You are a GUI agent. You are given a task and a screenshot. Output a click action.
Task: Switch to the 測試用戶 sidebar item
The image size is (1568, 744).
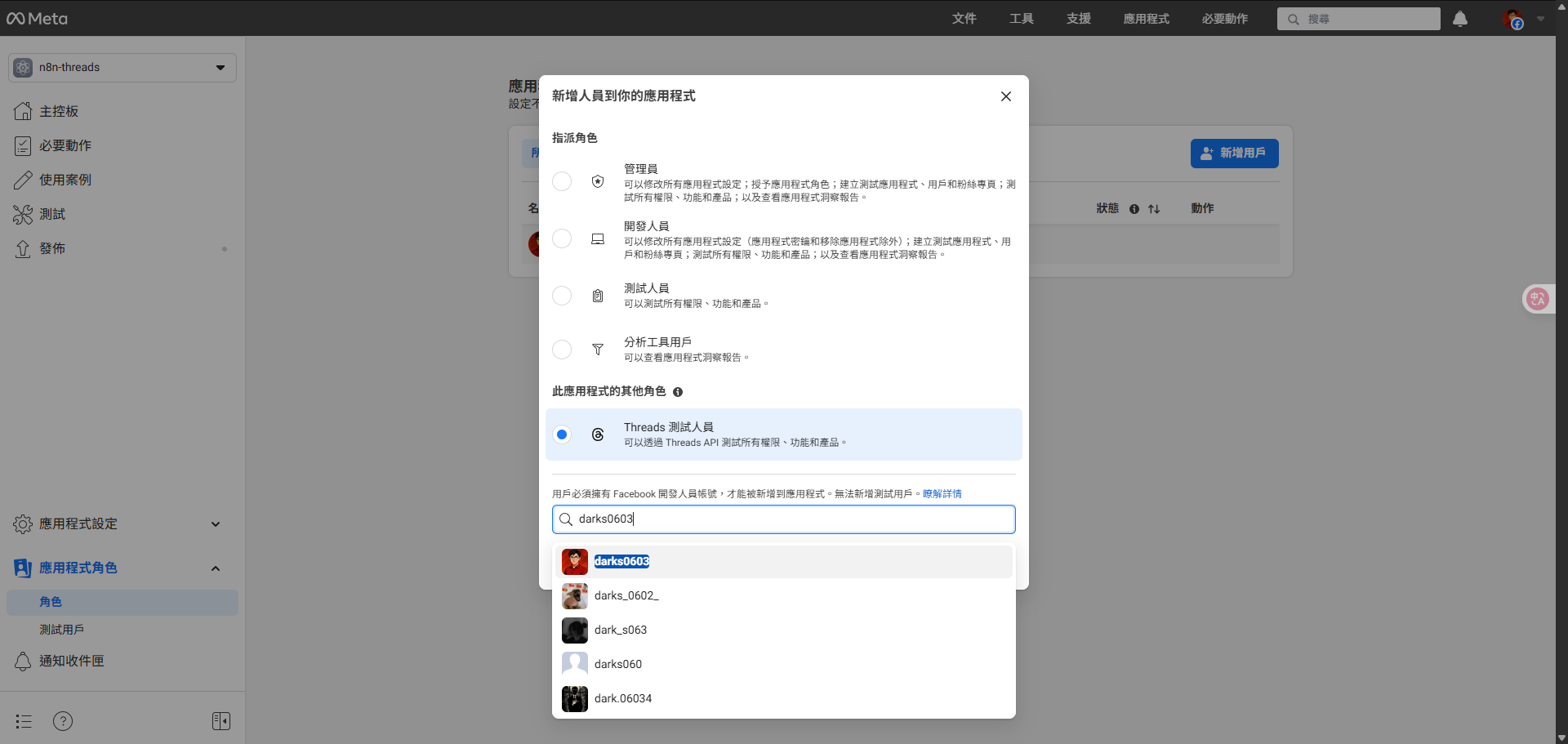tap(62, 629)
